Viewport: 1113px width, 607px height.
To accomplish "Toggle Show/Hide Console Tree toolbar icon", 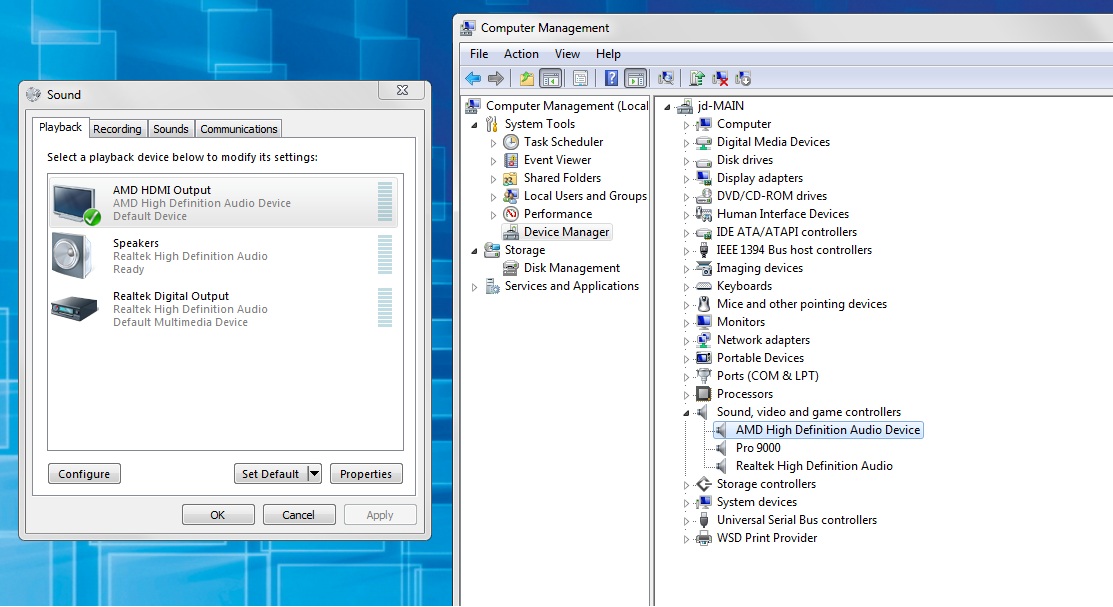I will (551, 78).
